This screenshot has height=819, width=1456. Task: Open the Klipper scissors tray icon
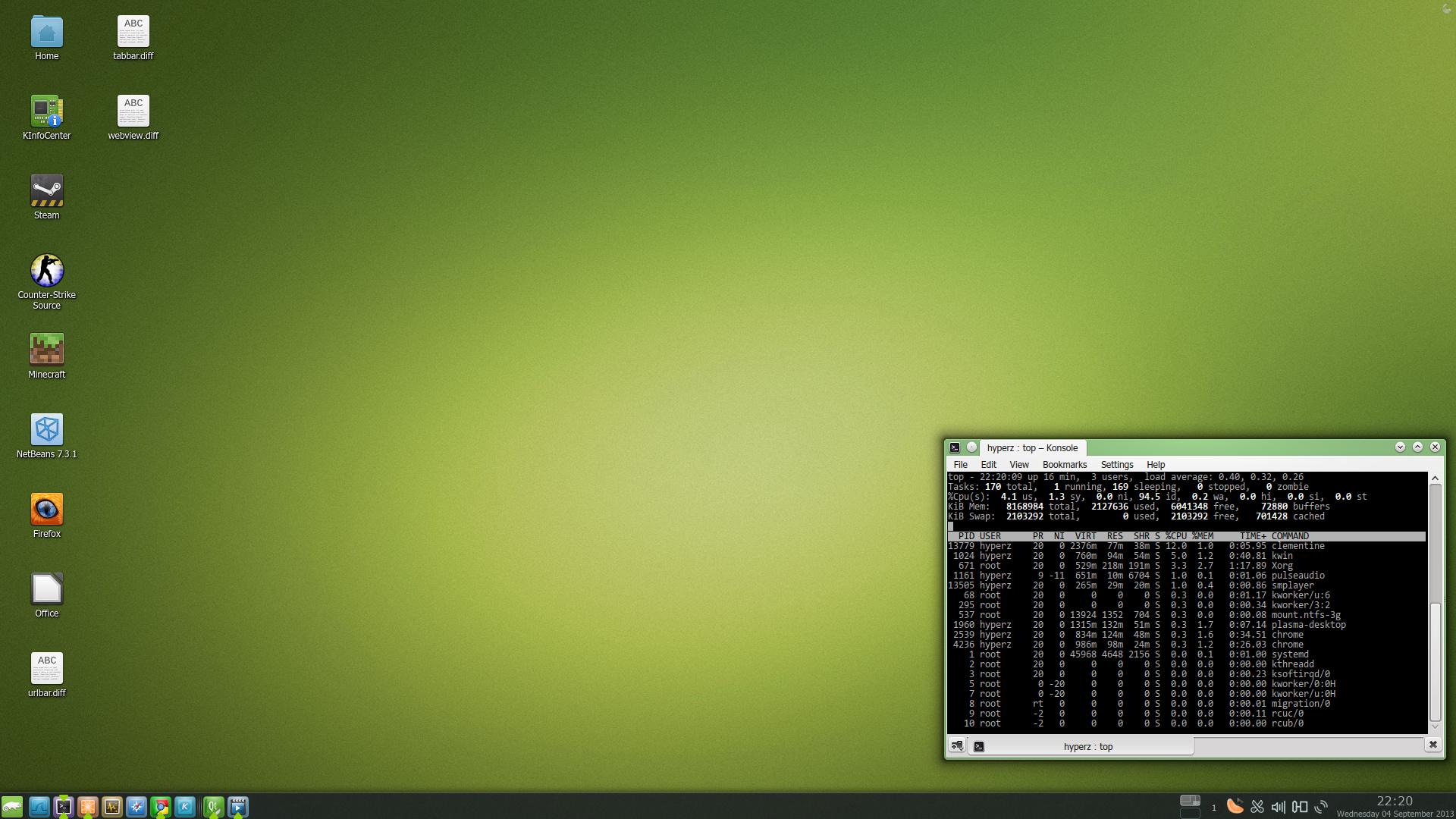click(x=1257, y=807)
